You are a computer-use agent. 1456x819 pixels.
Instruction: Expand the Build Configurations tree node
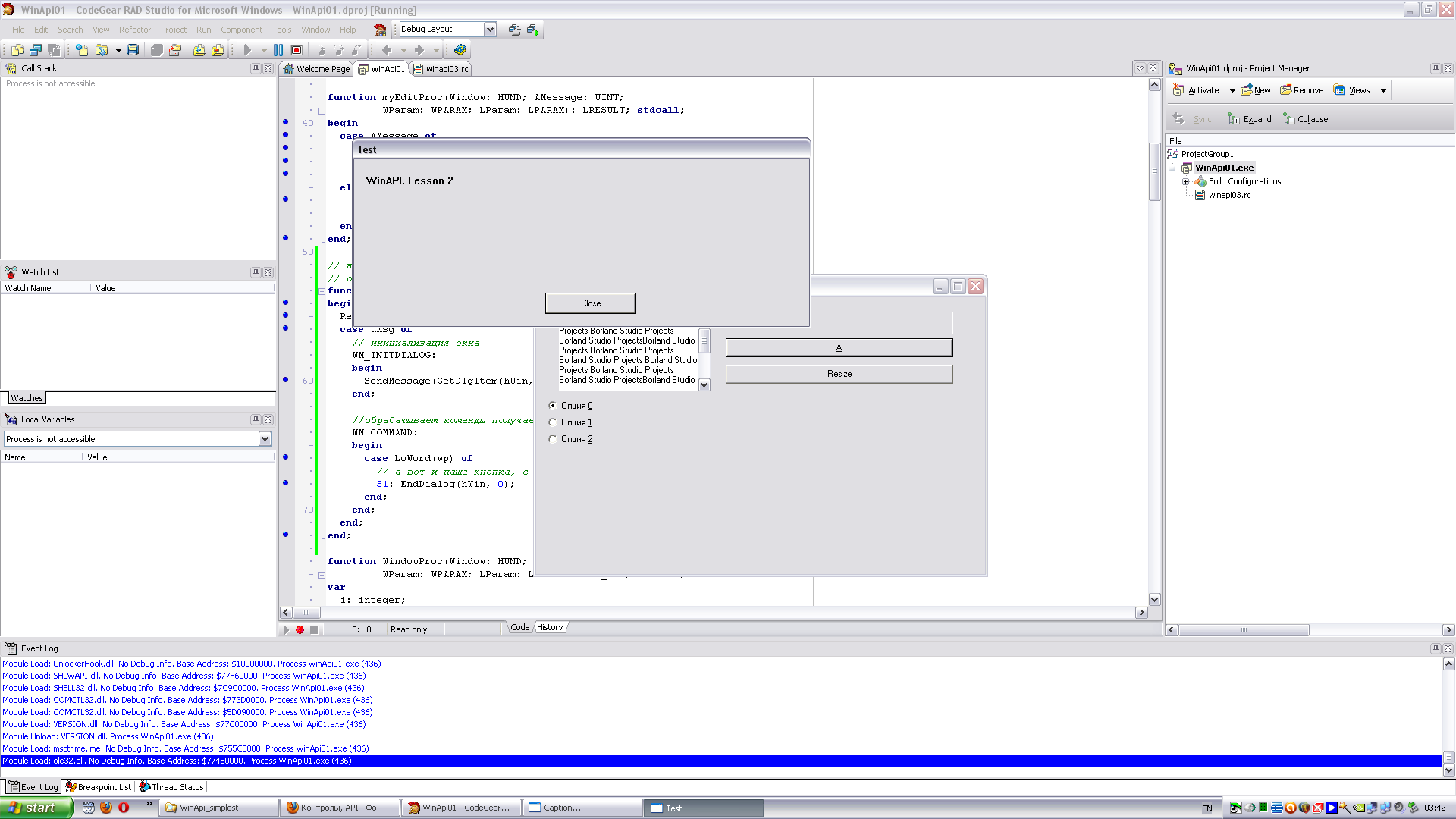(1185, 181)
